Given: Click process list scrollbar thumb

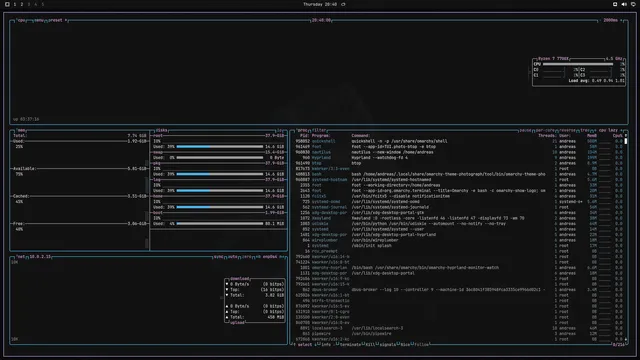Looking at the screenshot, I should (626, 141).
